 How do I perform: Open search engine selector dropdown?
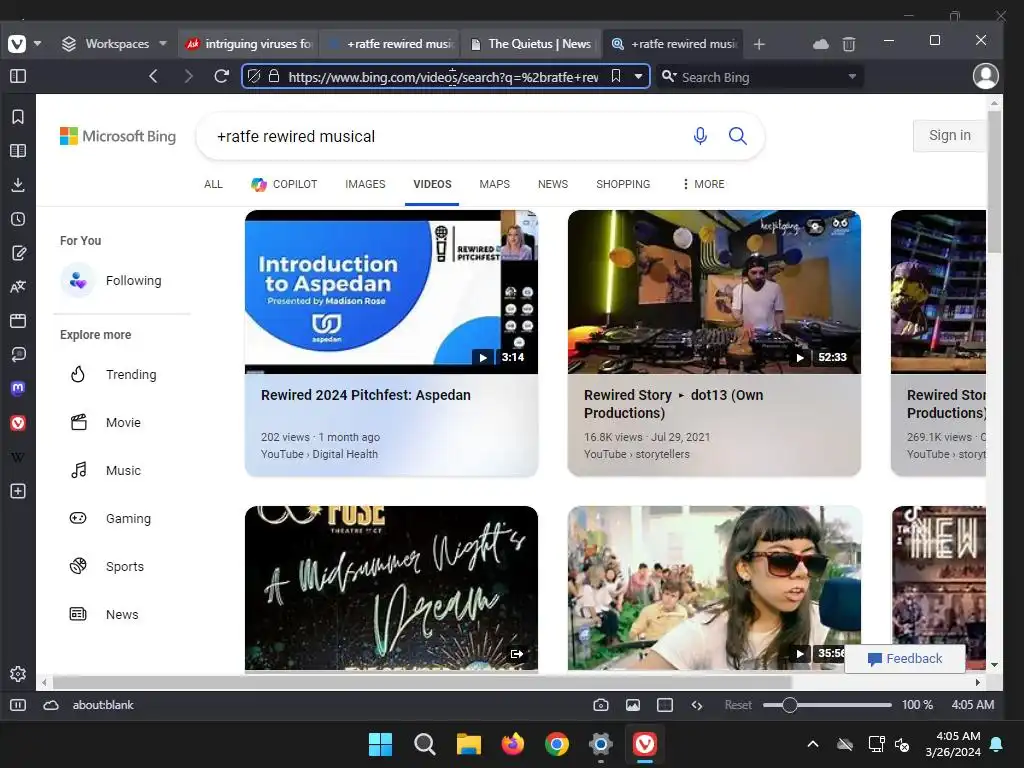(x=669, y=76)
